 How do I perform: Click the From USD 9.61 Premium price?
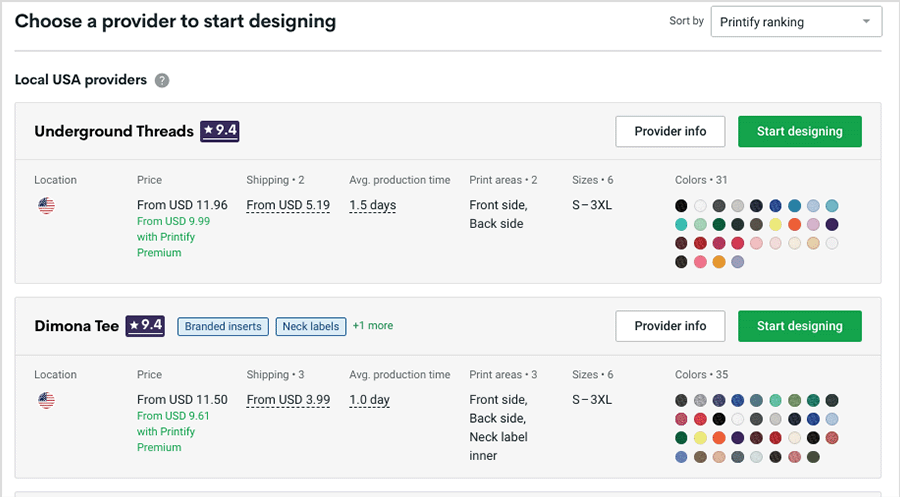click(x=173, y=416)
